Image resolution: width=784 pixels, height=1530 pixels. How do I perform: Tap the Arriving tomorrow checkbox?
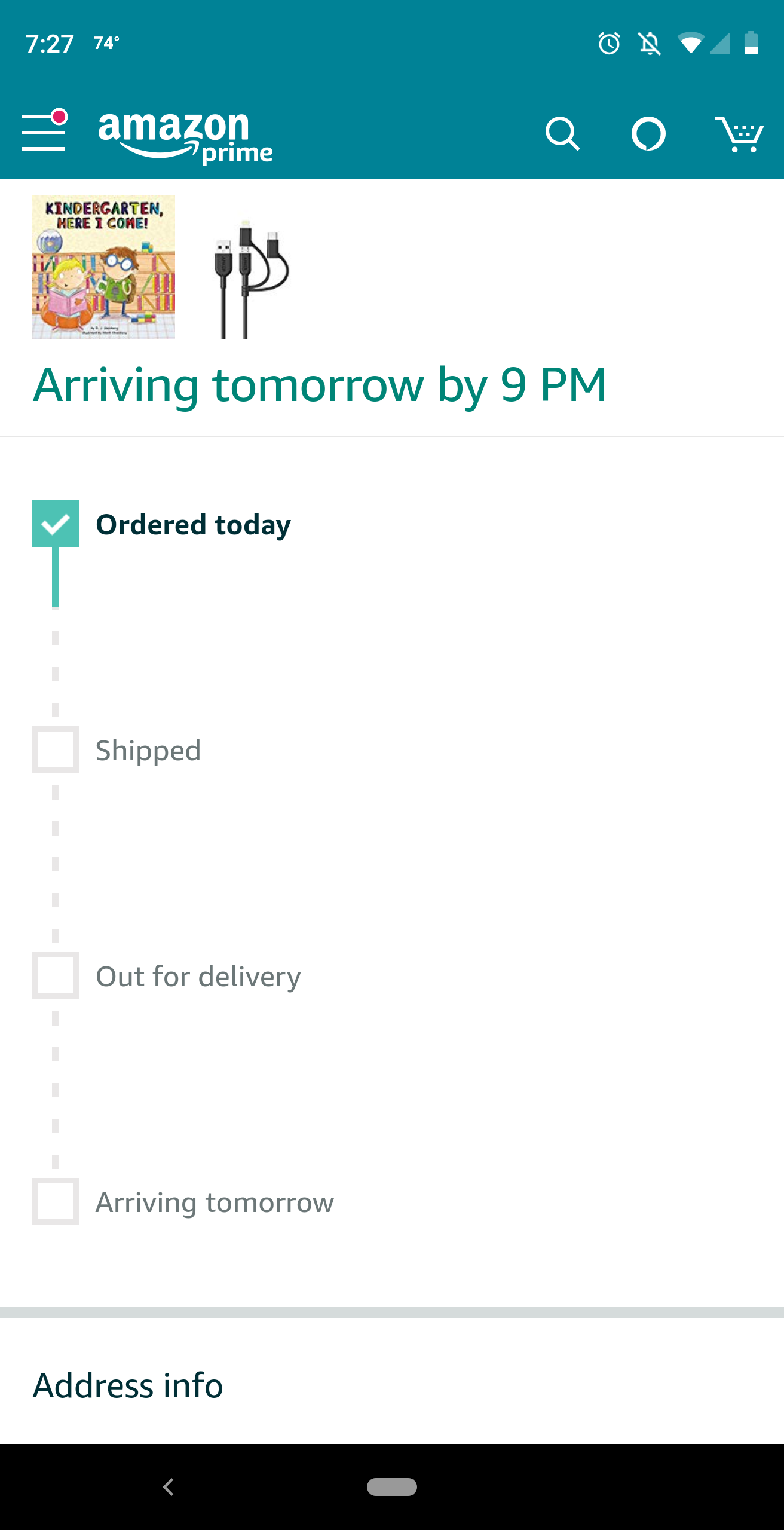56,1201
